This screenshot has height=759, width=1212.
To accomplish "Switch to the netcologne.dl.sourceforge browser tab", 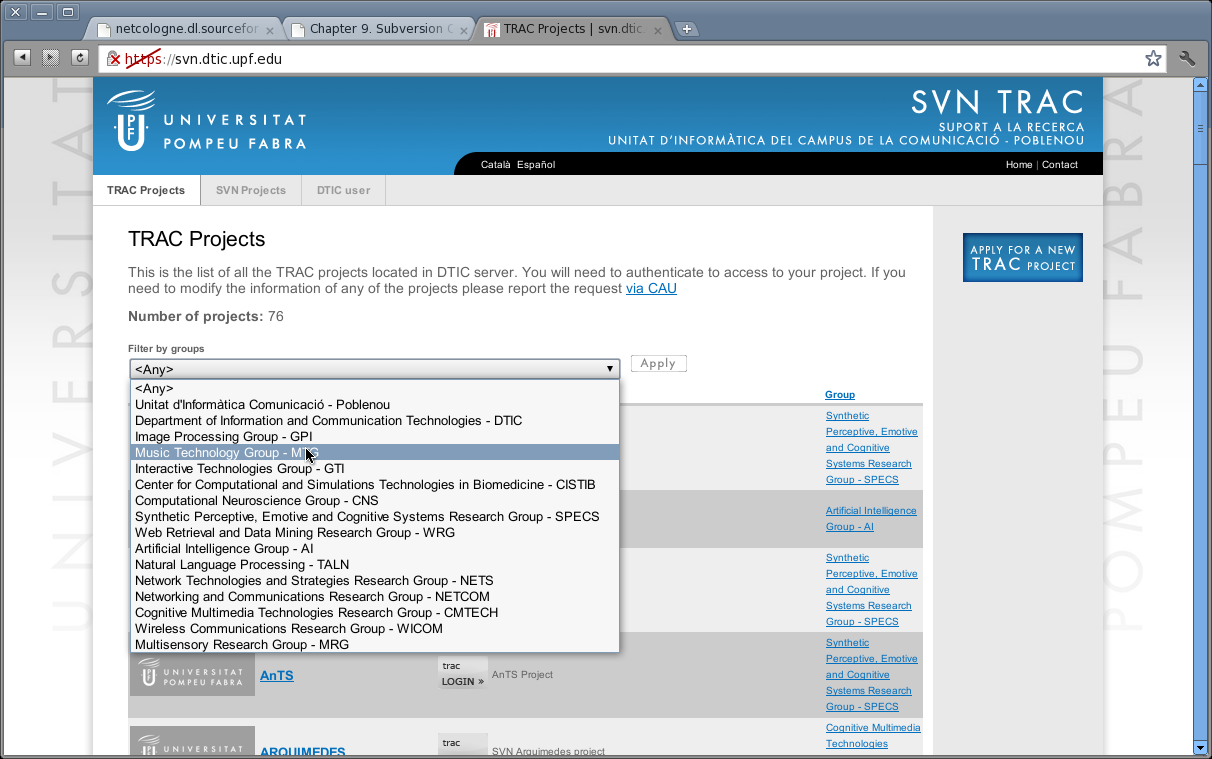I will pyautogui.click(x=186, y=29).
